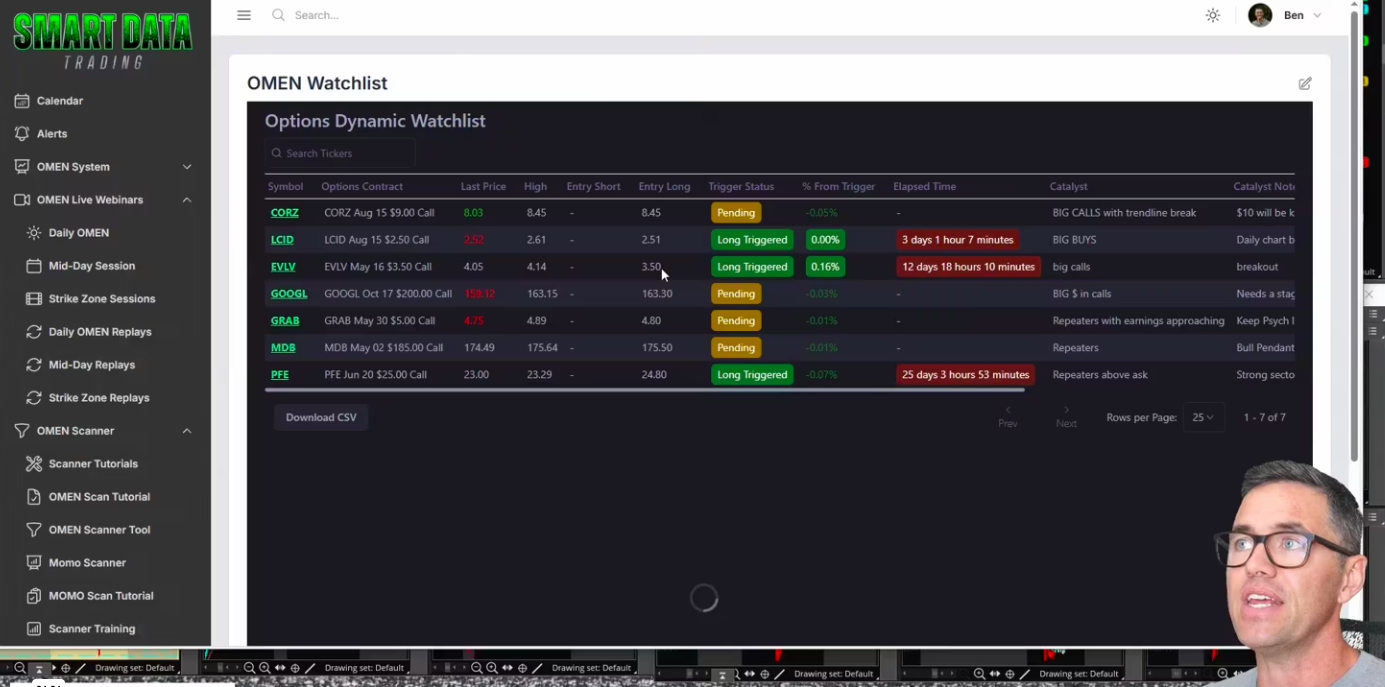Open the Rows per Page 25 dropdown

click(x=1203, y=418)
